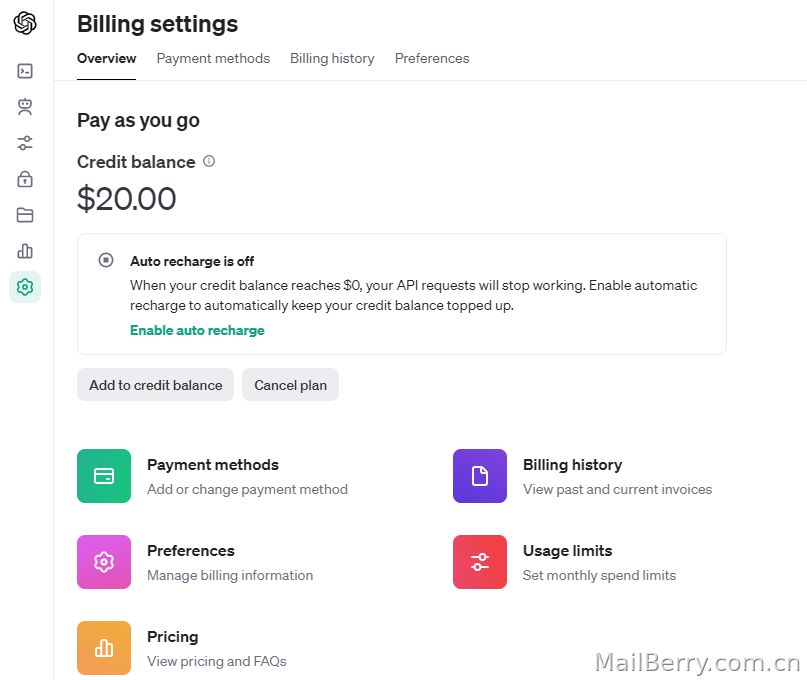The height and width of the screenshot is (680, 807).
Task: Switch to the Overview tab
Action: [107, 59]
